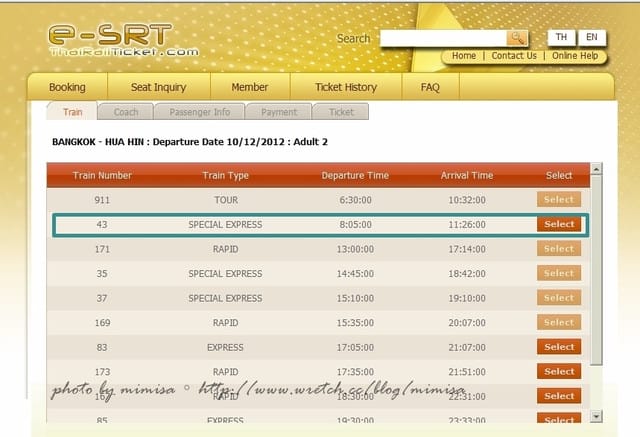
Task: Click departure time 6:30:00
Action: [x=356, y=200]
